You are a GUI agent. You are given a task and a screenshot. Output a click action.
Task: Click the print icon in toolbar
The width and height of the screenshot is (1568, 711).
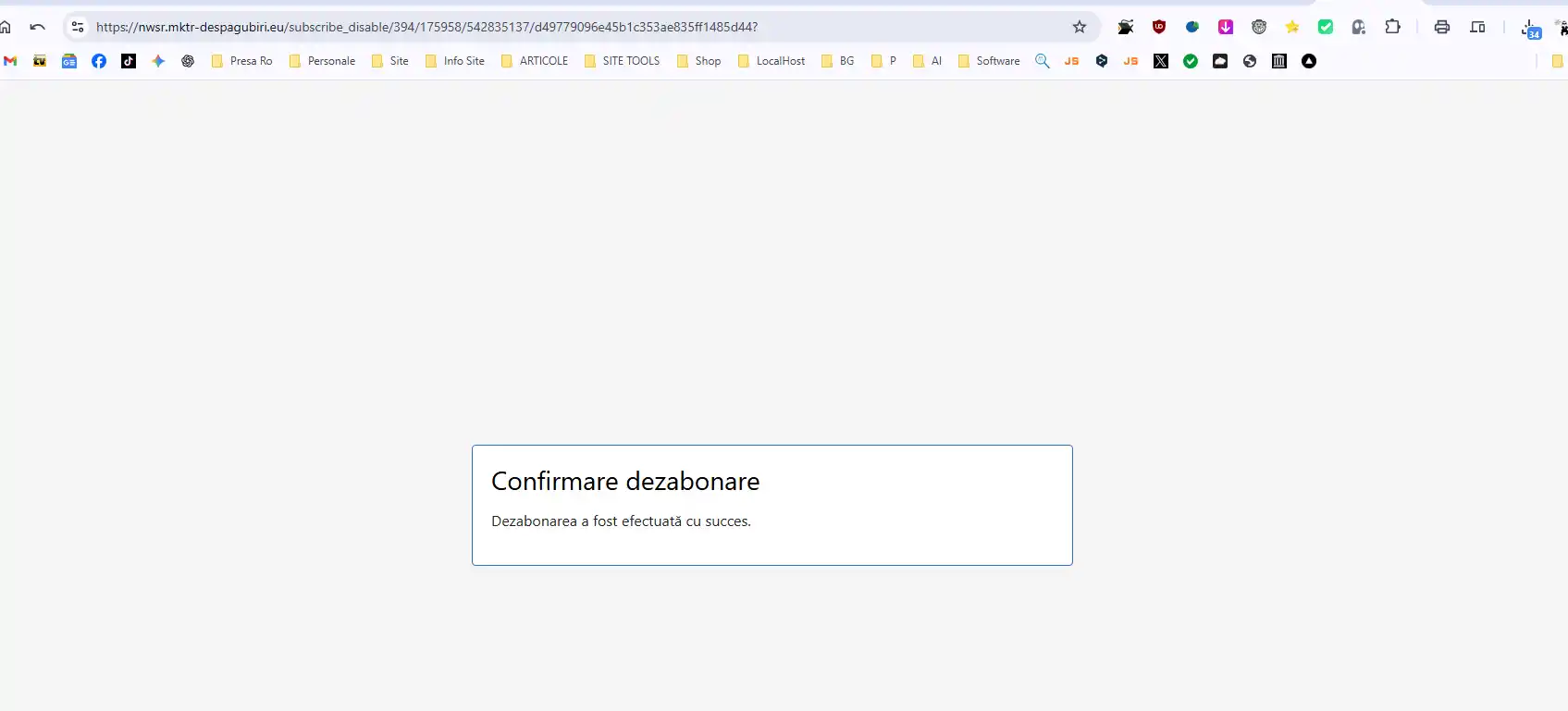[x=1441, y=27]
